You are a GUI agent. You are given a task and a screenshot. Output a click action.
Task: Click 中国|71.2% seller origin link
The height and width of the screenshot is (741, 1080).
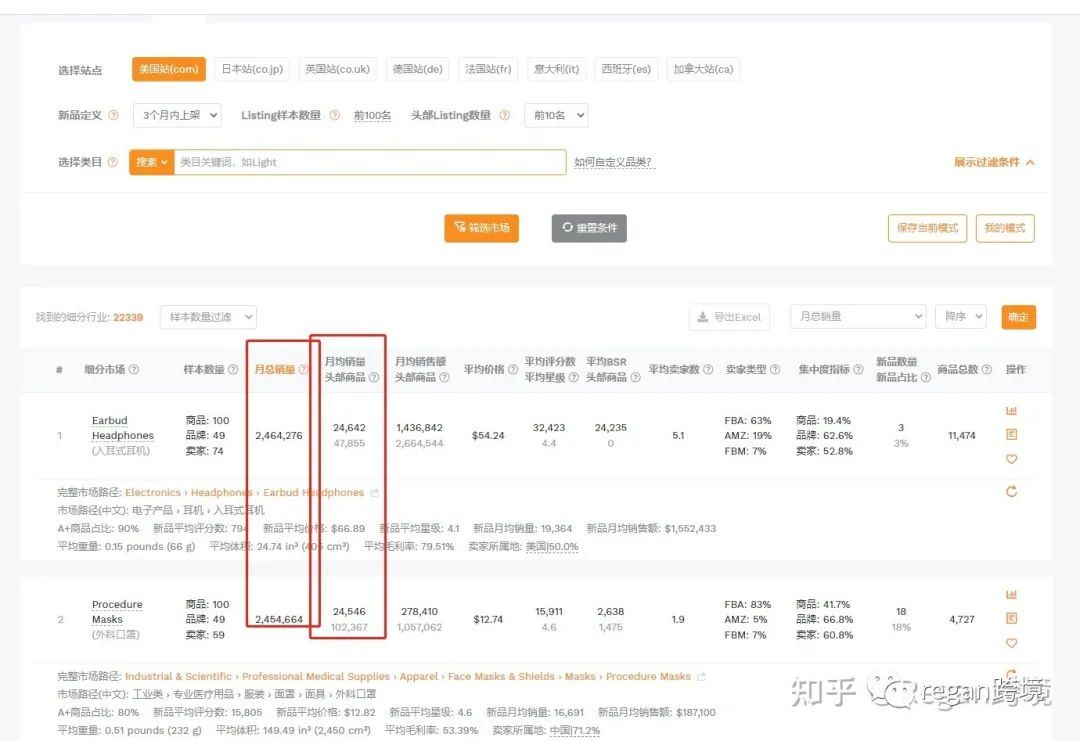pos(574,730)
